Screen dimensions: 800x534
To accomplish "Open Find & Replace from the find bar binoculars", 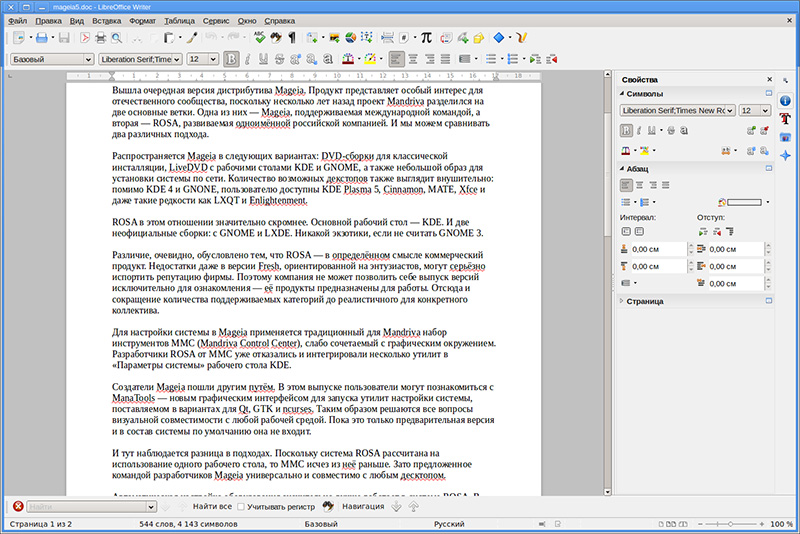I will click(328, 506).
